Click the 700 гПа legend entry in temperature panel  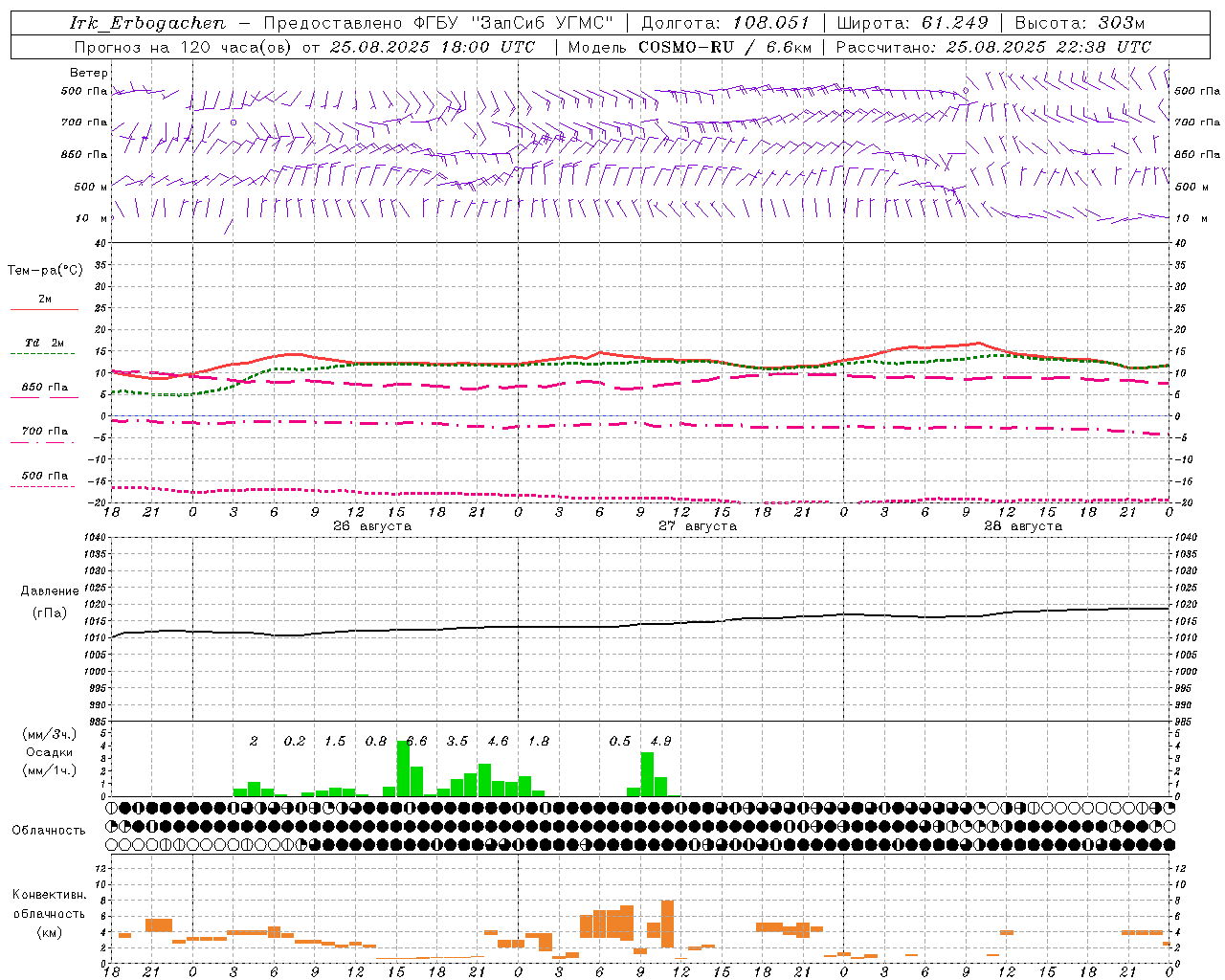tap(45, 432)
